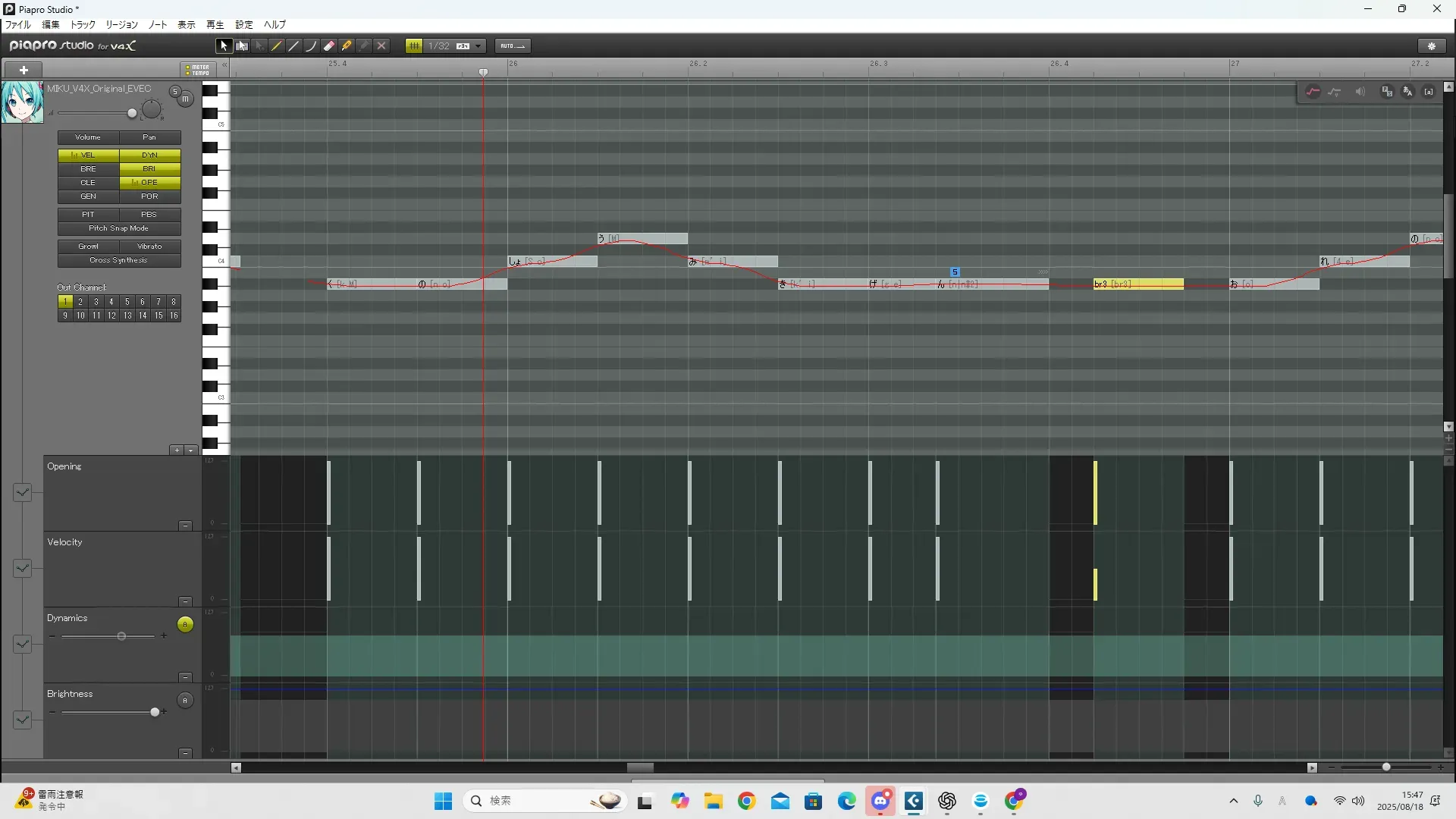Click the lyric language あA icon
The height and width of the screenshot is (819, 1456).
tap(1407, 92)
